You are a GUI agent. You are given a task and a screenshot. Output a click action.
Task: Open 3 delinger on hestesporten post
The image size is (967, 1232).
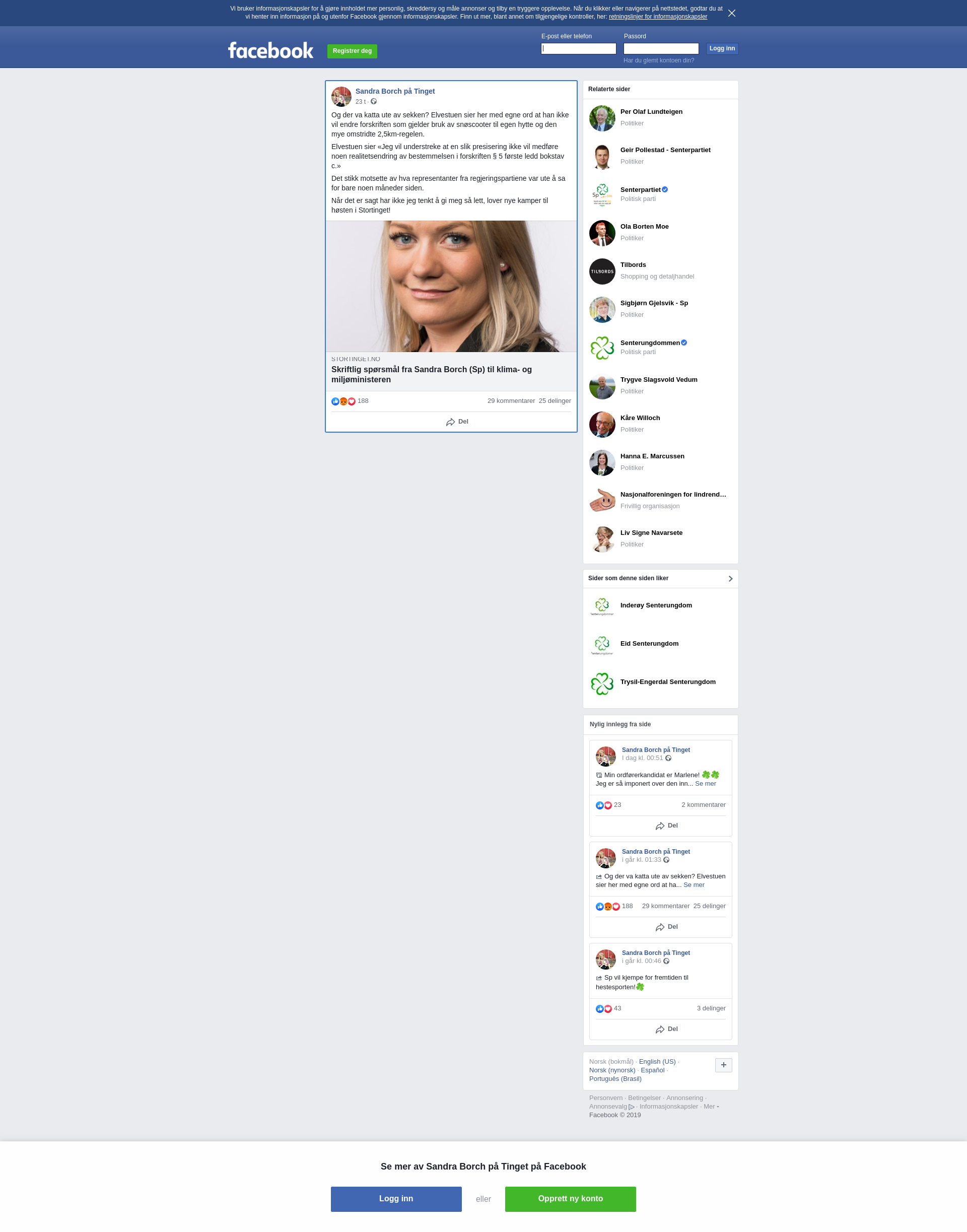click(x=711, y=1008)
